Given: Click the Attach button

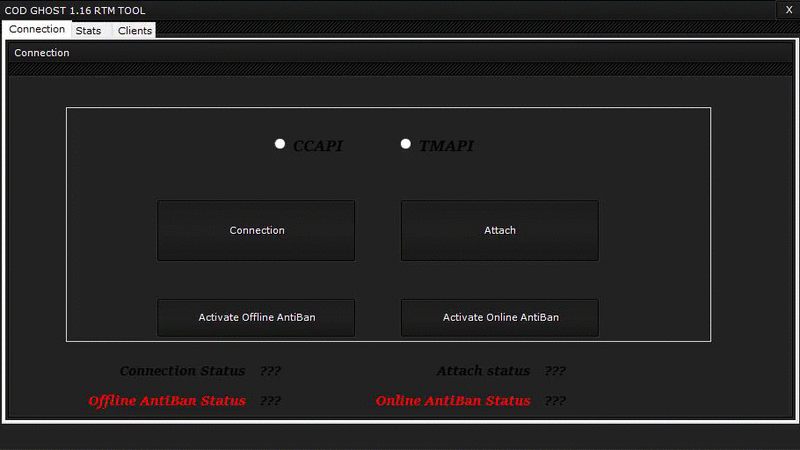Looking at the screenshot, I should click(x=500, y=231).
